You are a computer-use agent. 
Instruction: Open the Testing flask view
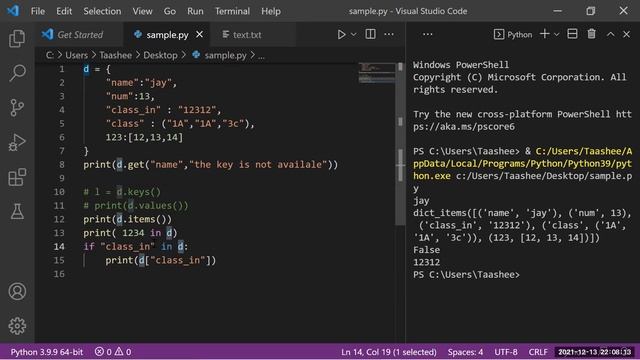(17, 211)
